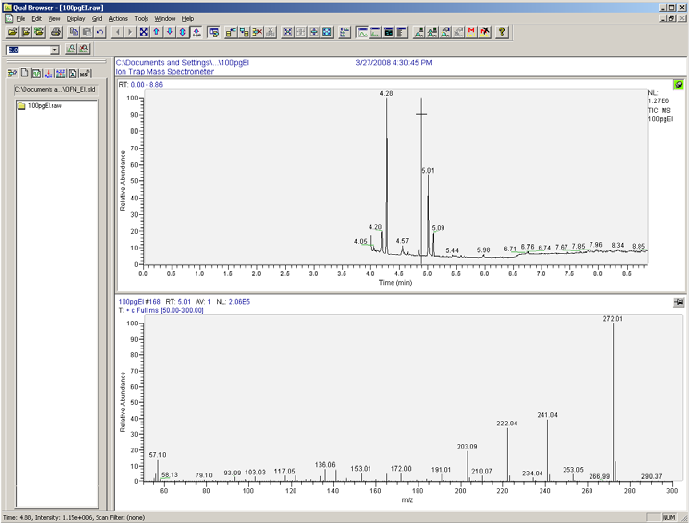This screenshot has width=689, height=523.
Task: Toggle the green pin on the chromatogram cell
Action: (678, 84)
